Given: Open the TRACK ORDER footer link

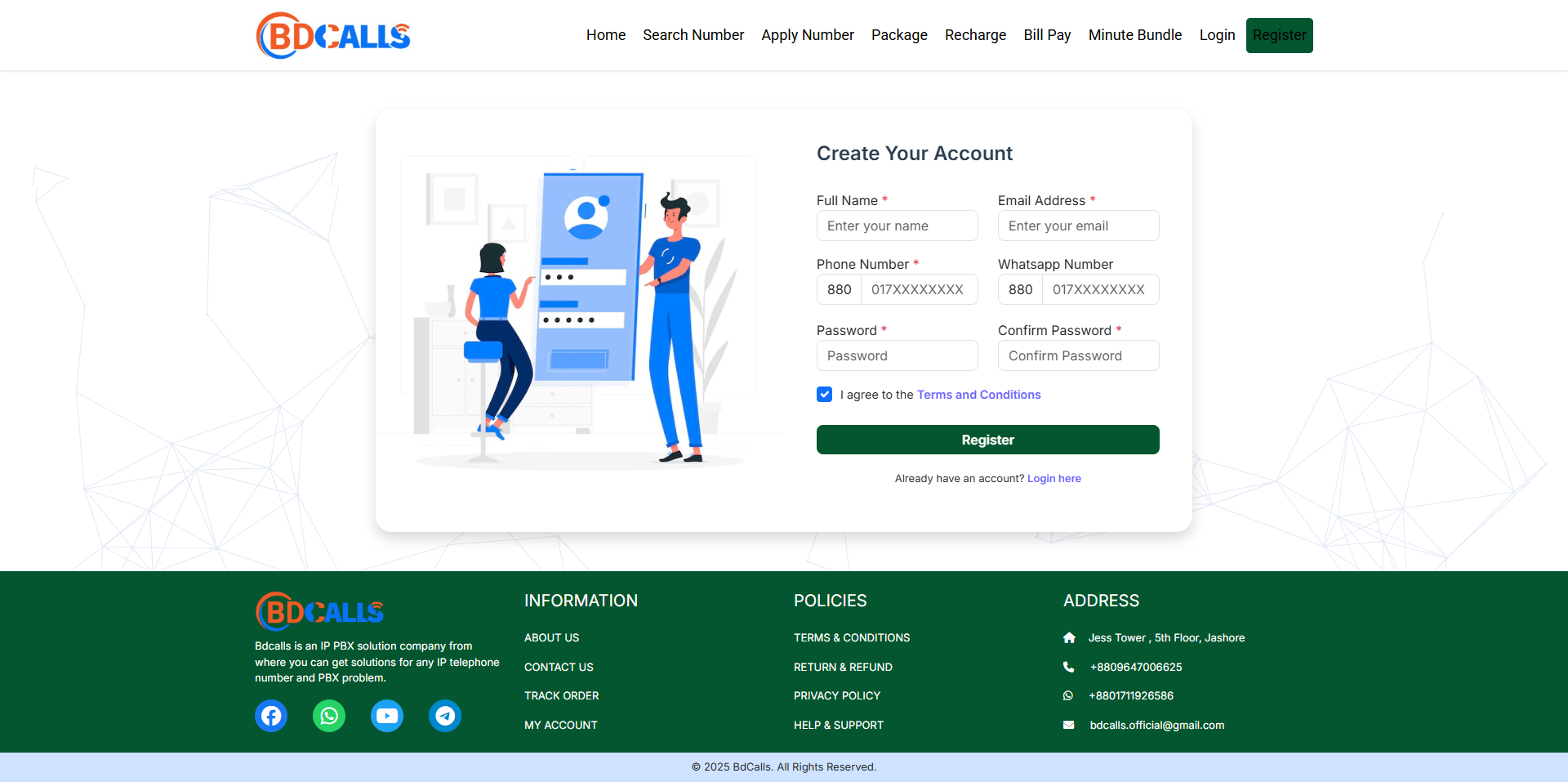Looking at the screenshot, I should (x=561, y=695).
